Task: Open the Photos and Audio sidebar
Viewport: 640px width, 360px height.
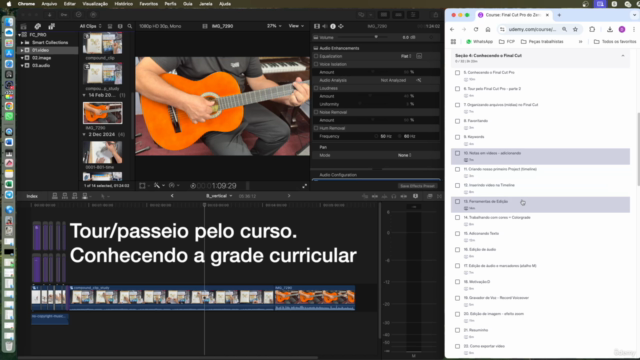Action: (x=38, y=26)
